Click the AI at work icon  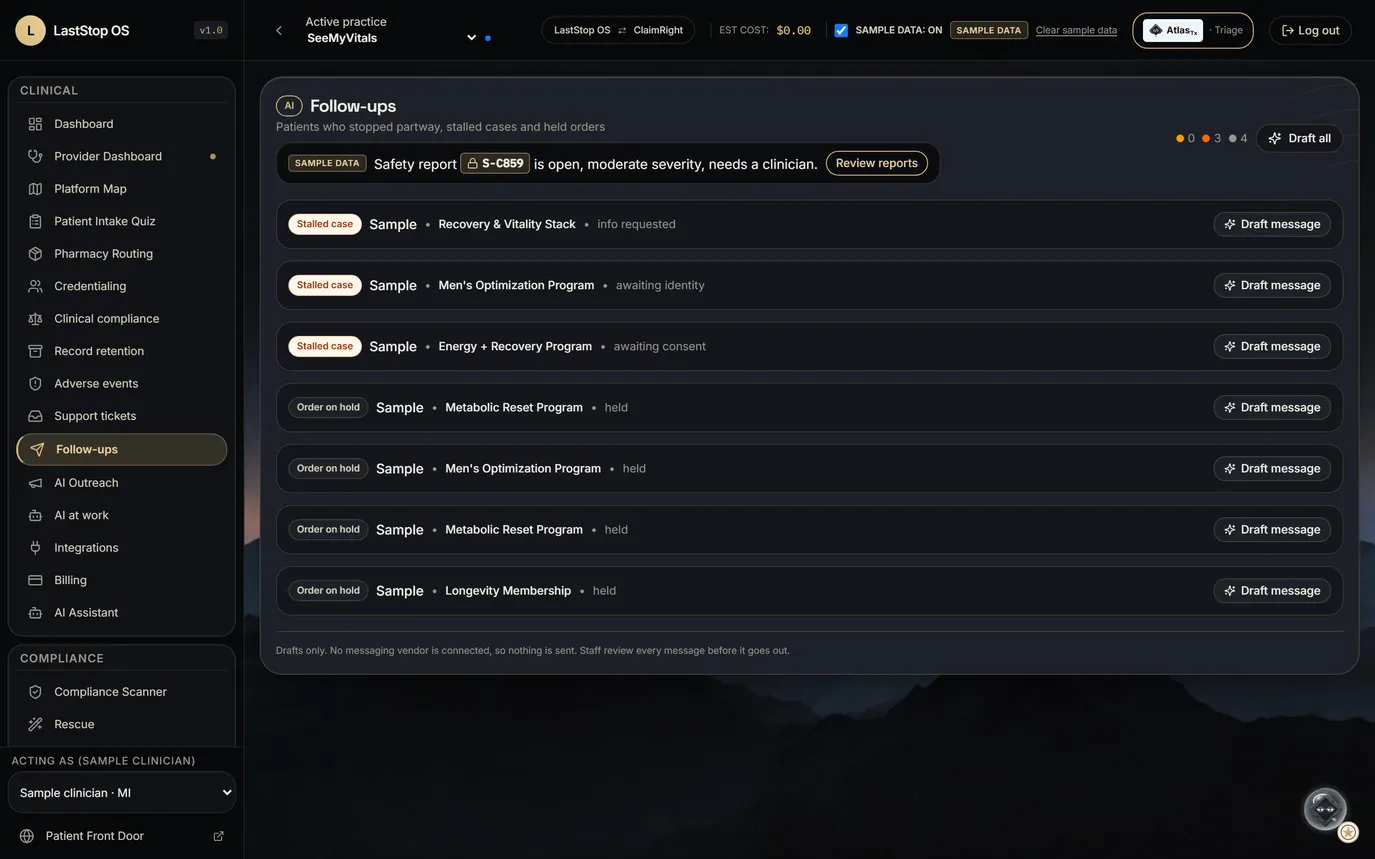35,515
